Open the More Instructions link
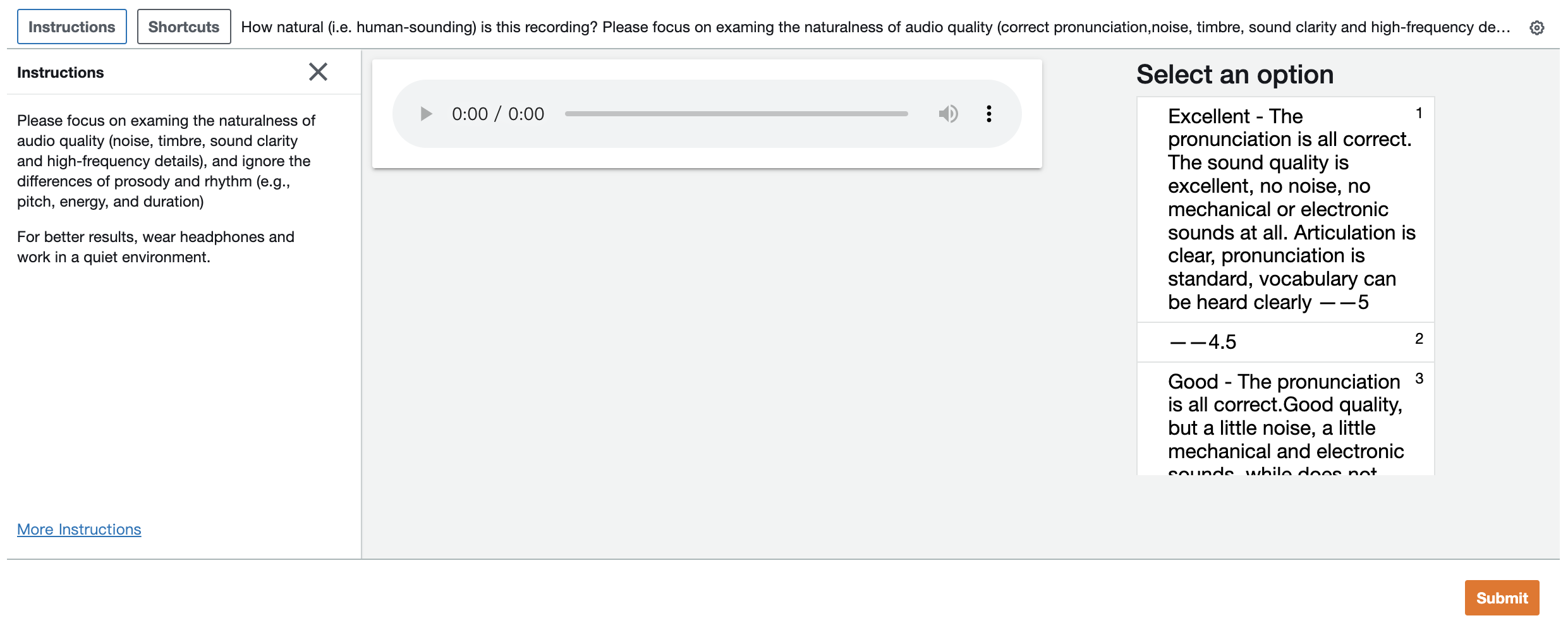Screen dimensions: 1568x618 [x=79, y=530]
